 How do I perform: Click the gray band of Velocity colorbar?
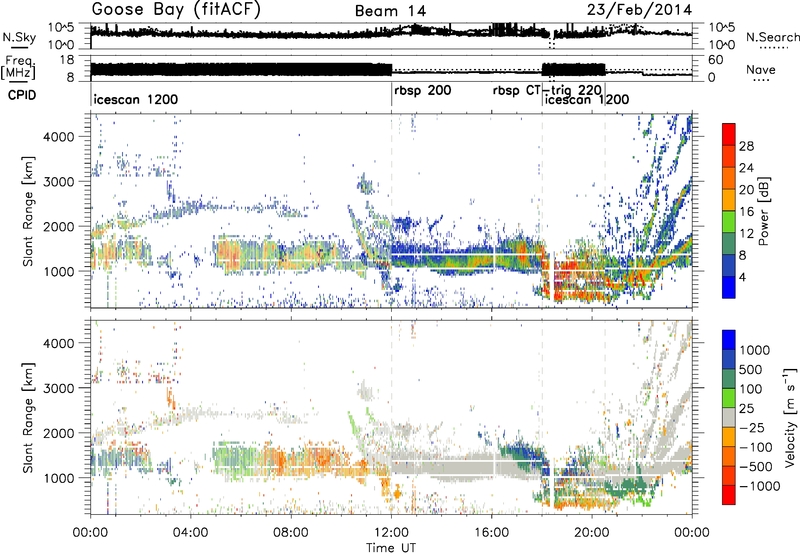[x=729, y=417]
